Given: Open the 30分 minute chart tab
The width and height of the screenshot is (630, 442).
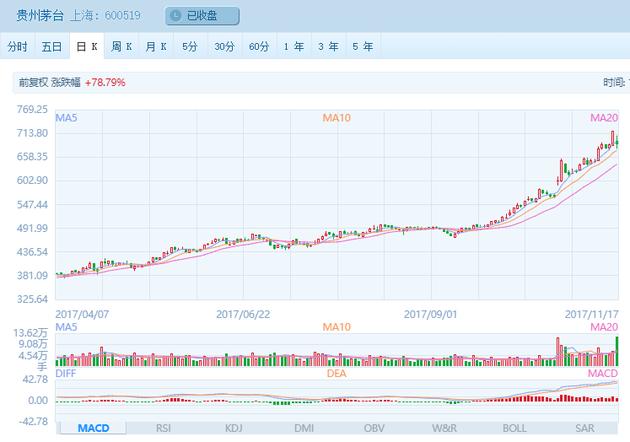Looking at the screenshot, I should tap(224, 47).
